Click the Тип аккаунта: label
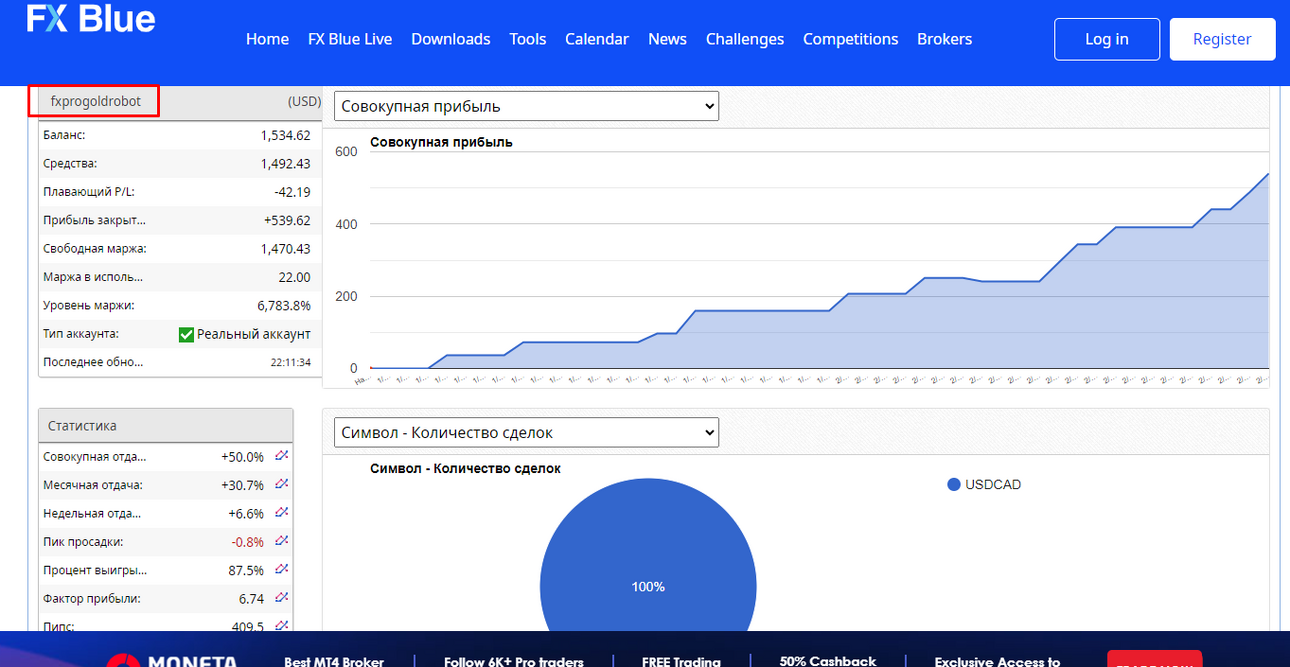 tap(81, 334)
